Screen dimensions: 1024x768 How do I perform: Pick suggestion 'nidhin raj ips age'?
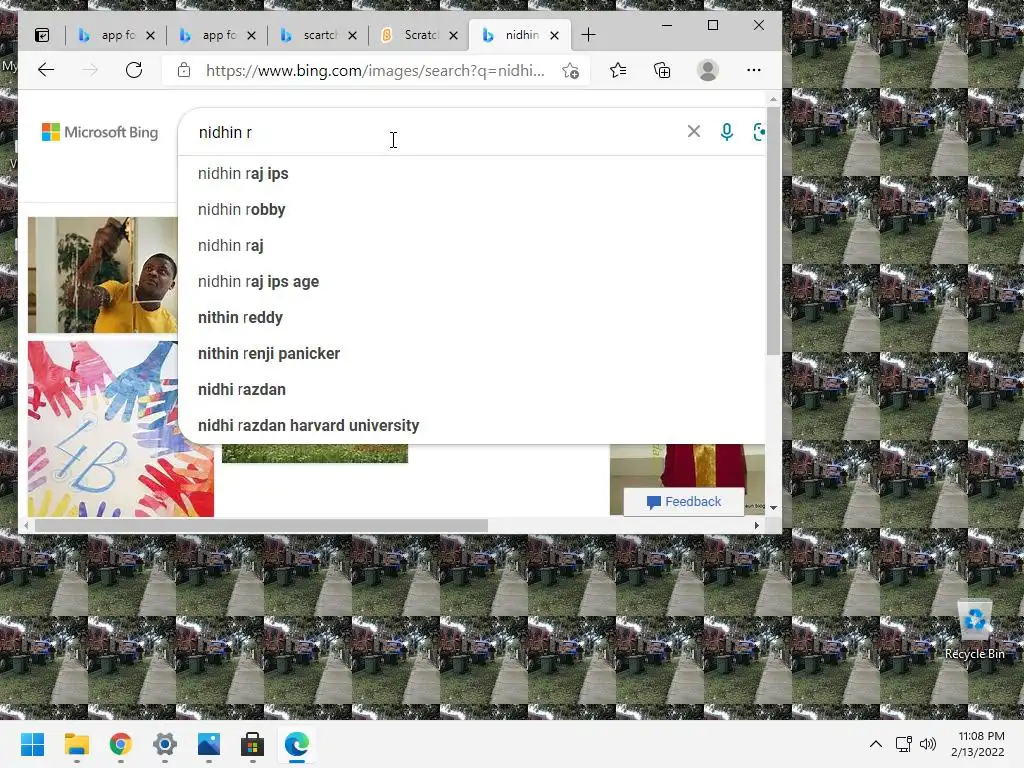pyautogui.click(x=259, y=281)
